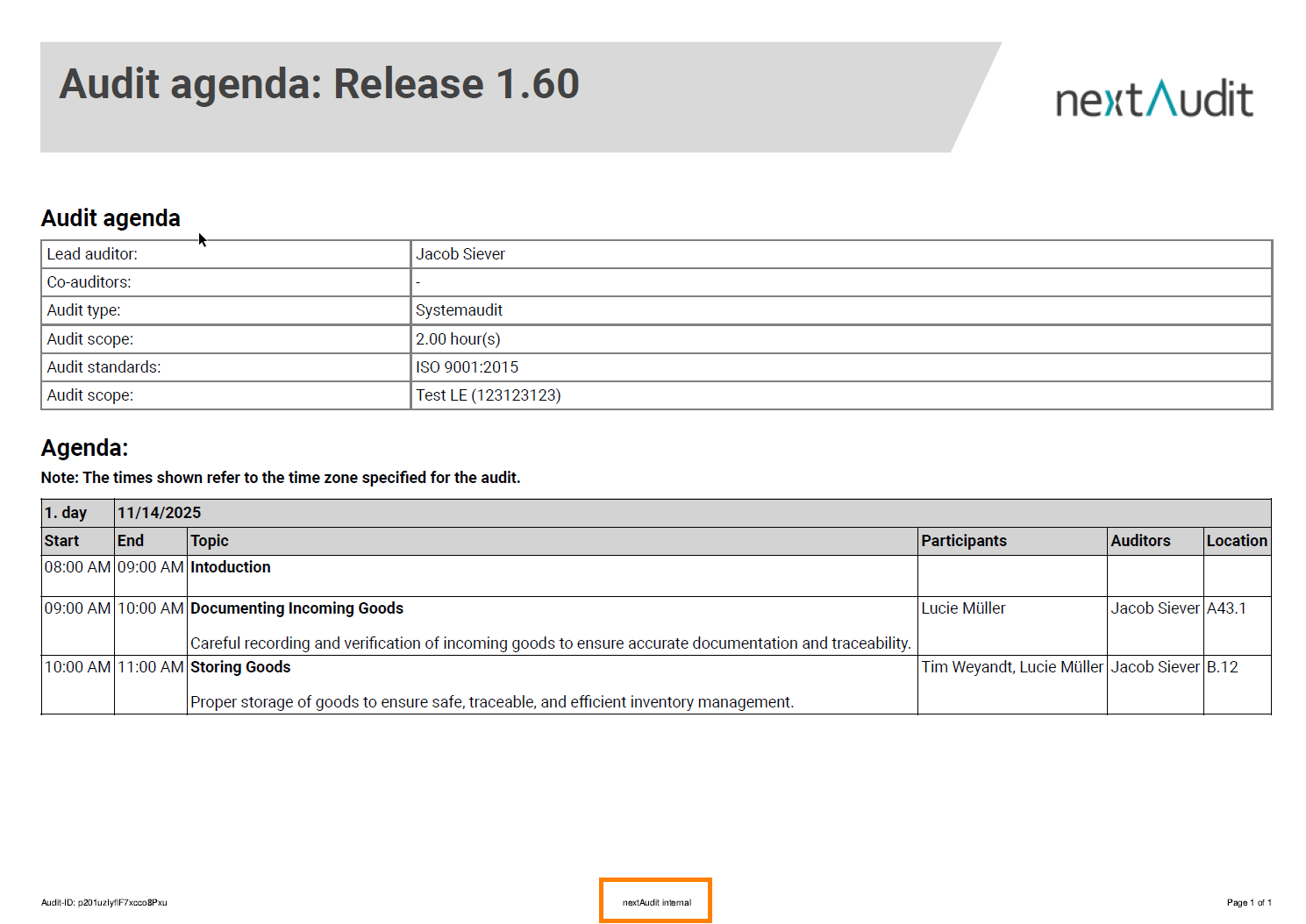Click the title Audit agenda: Release 1.60
This screenshot has height=924, width=1306.
(318, 84)
